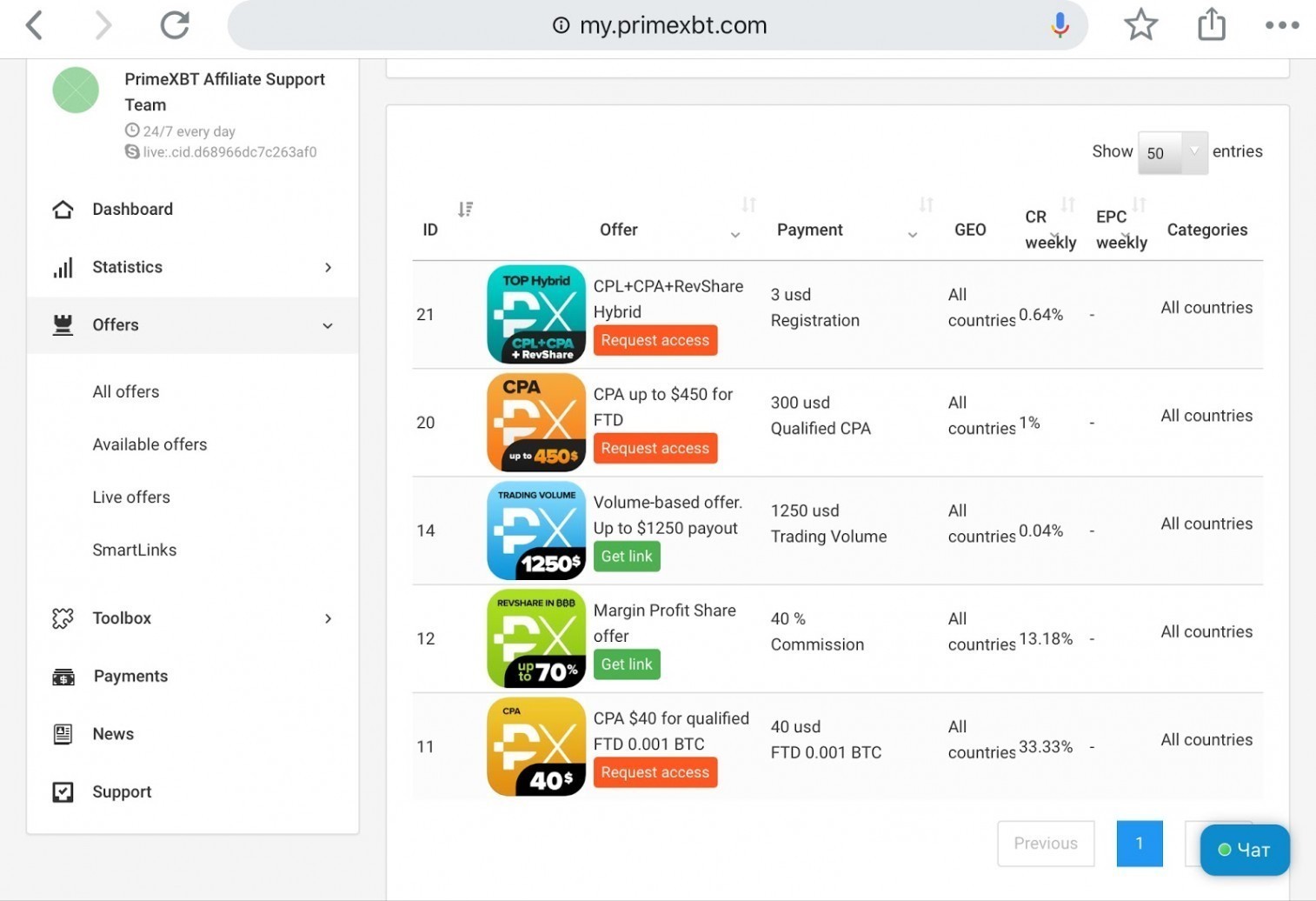Get link for Volume-based offer
The width and height of the screenshot is (1316, 901).
coord(627,557)
